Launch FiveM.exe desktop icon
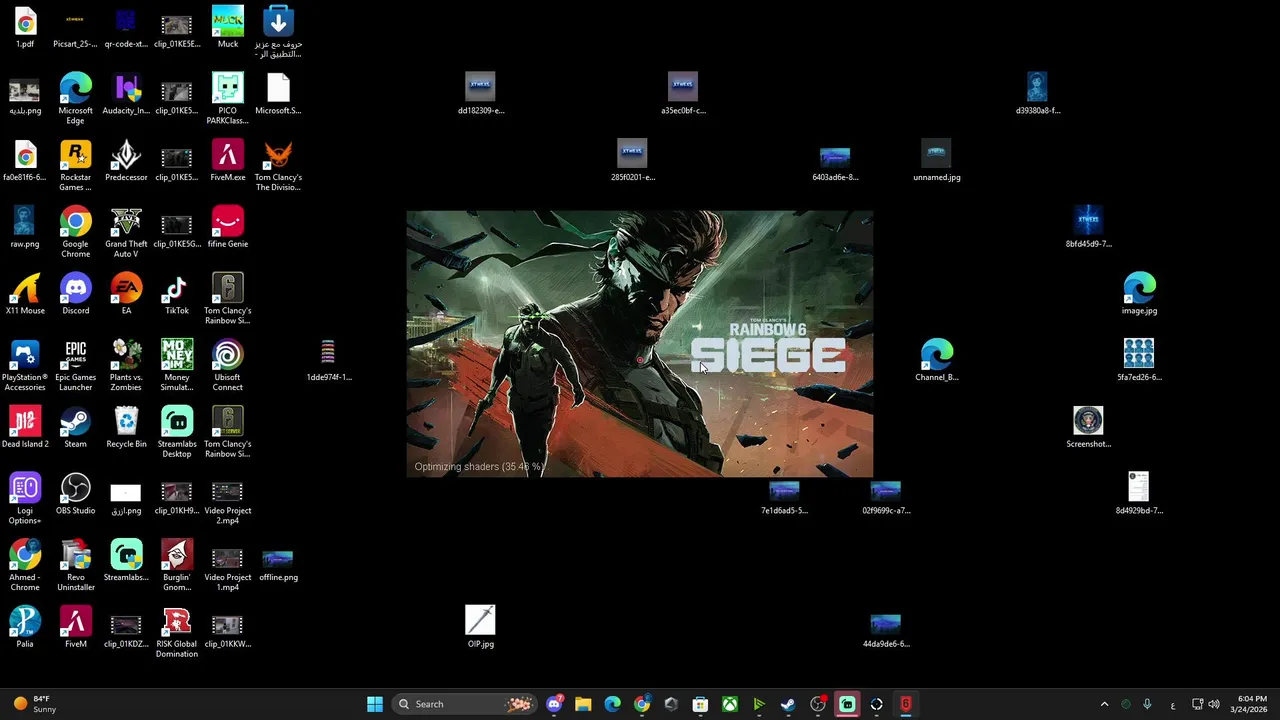The image size is (1280, 720). (228, 160)
